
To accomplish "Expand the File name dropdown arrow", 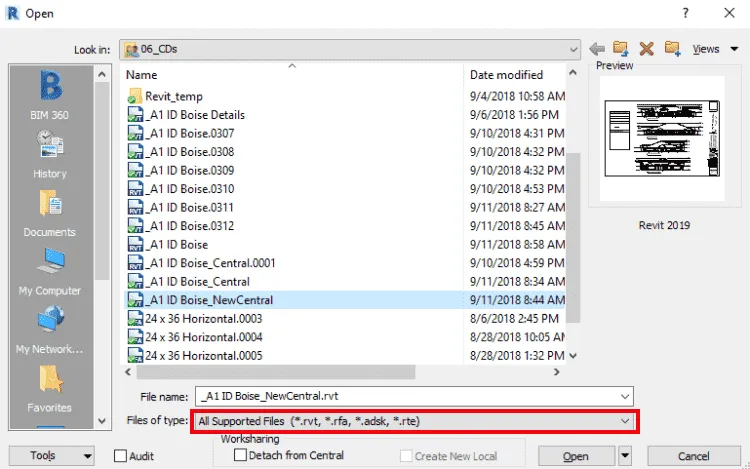I will click(625, 396).
